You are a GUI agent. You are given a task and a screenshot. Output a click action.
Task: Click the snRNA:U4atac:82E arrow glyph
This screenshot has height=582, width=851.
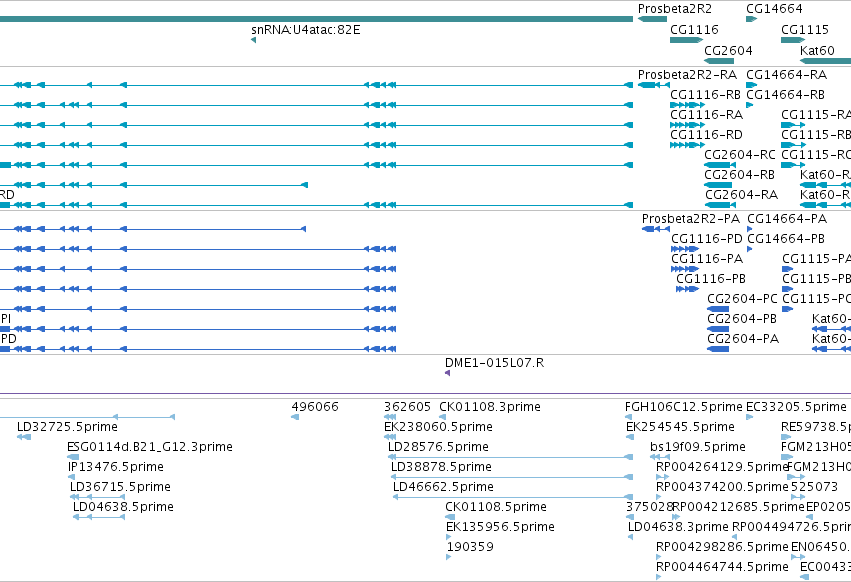point(253,40)
